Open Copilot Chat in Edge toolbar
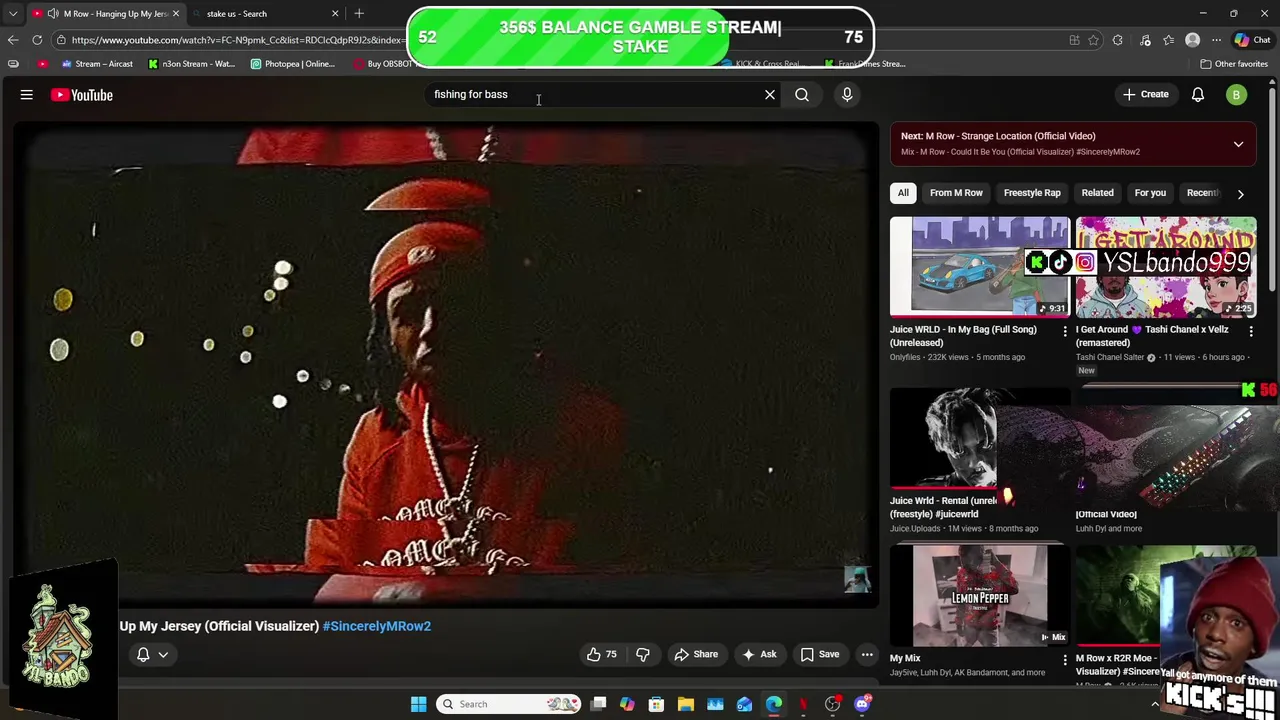 pos(1255,40)
